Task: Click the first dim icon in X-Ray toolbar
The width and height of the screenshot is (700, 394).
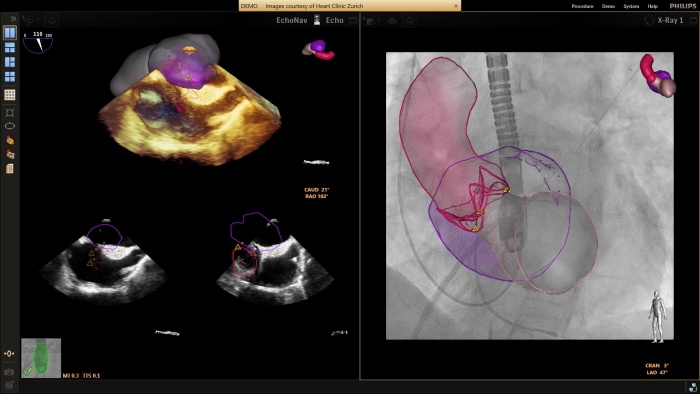Action: [x=370, y=21]
